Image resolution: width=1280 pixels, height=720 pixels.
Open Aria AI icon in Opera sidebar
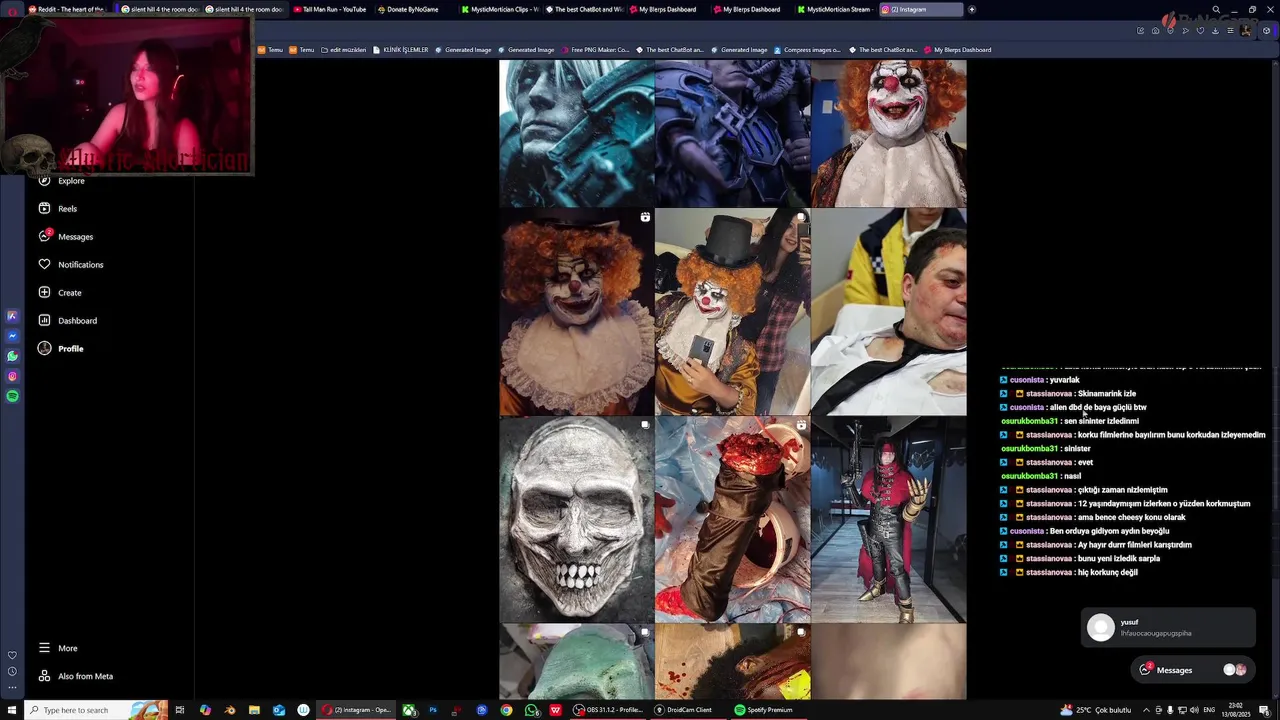tap(12, 316)
